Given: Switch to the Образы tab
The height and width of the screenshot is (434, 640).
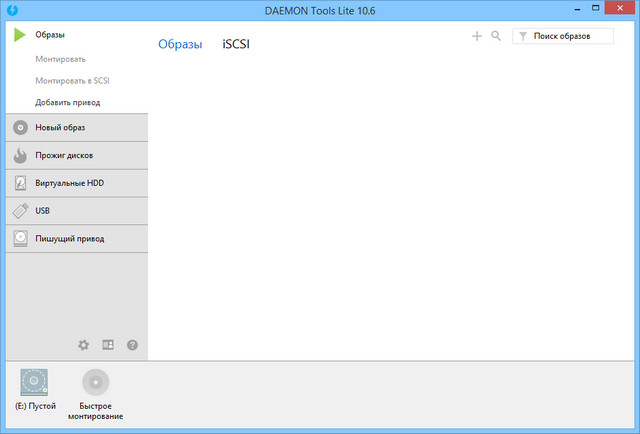Looking at the screenshot, I should click(180, 44).
